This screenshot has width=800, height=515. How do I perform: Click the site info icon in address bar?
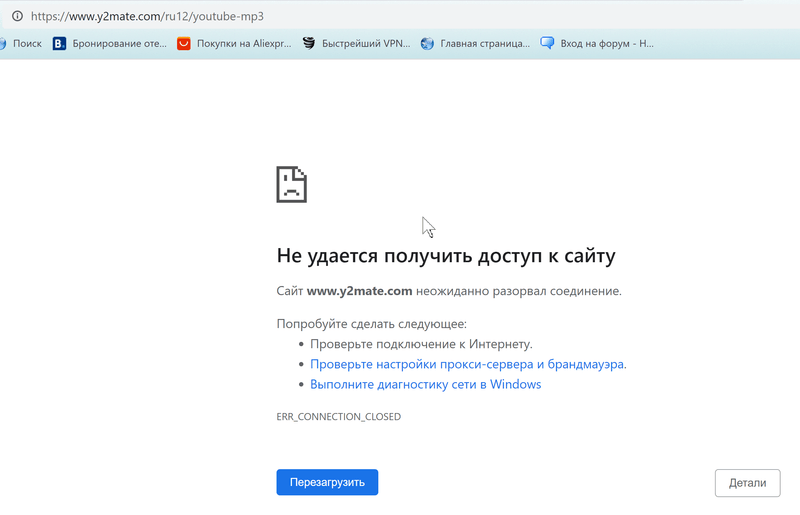point(17,16)
